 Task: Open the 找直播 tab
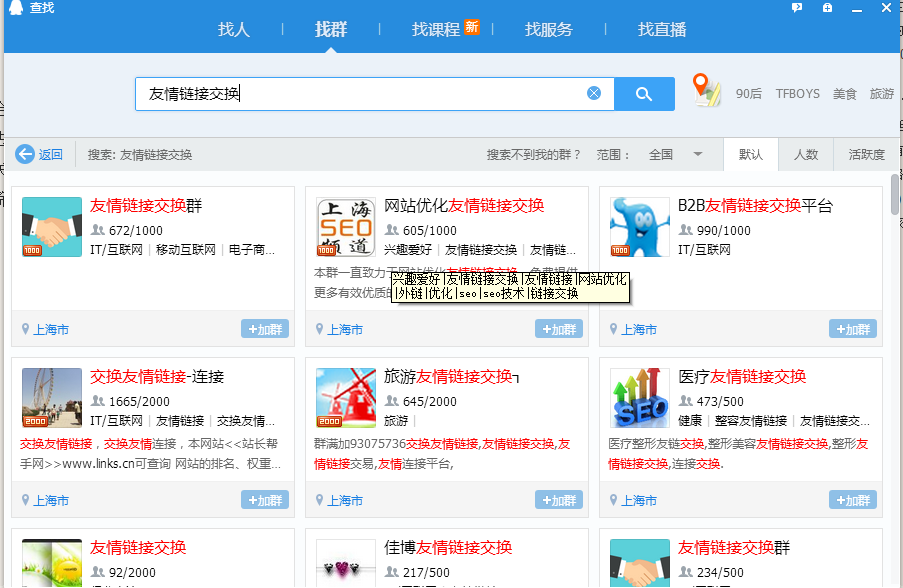pos(662,29)
